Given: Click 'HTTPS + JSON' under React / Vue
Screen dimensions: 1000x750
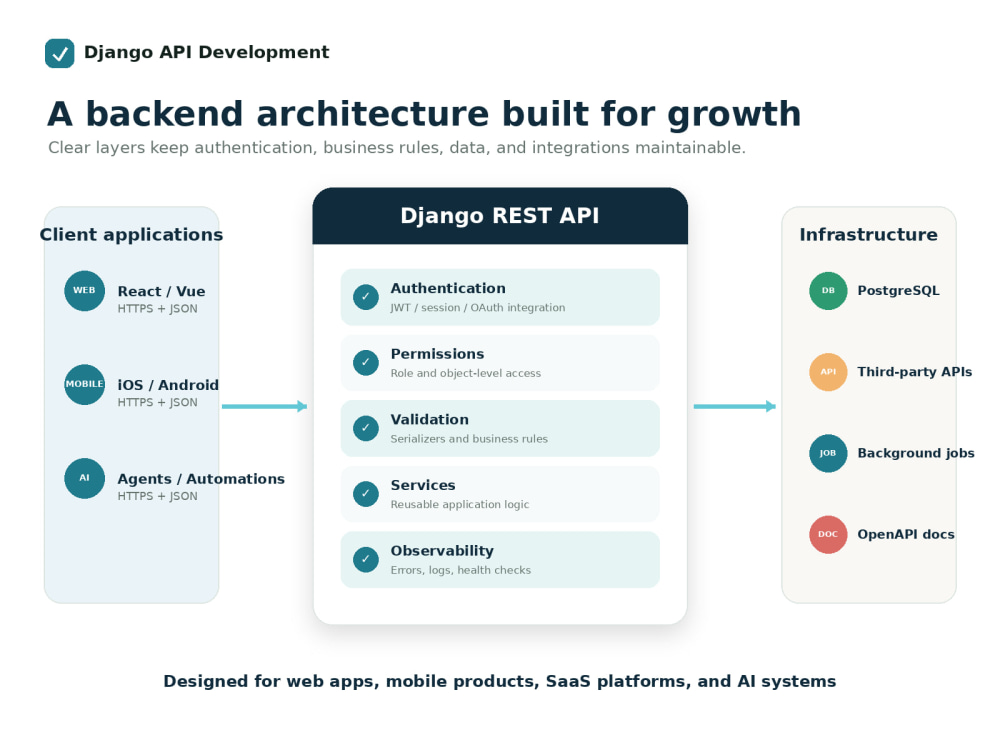Looking at the screenshot, I should tap(158, 309).
